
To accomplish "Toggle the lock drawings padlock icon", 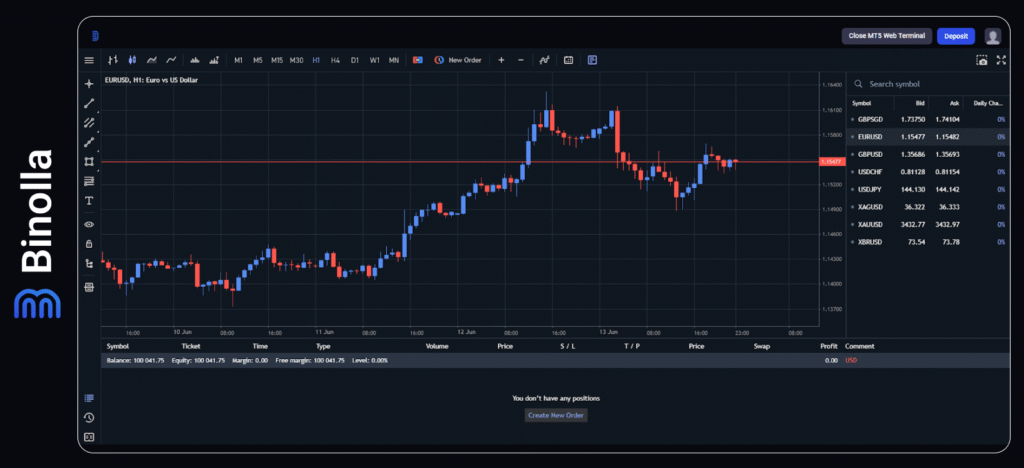I will point(89,243).
